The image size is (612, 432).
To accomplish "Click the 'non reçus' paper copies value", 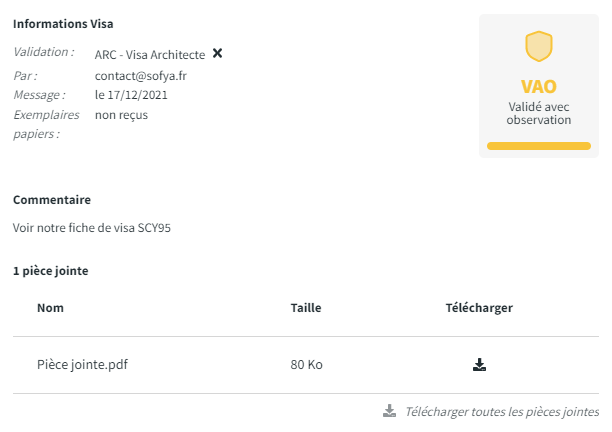I will [121, 115].
